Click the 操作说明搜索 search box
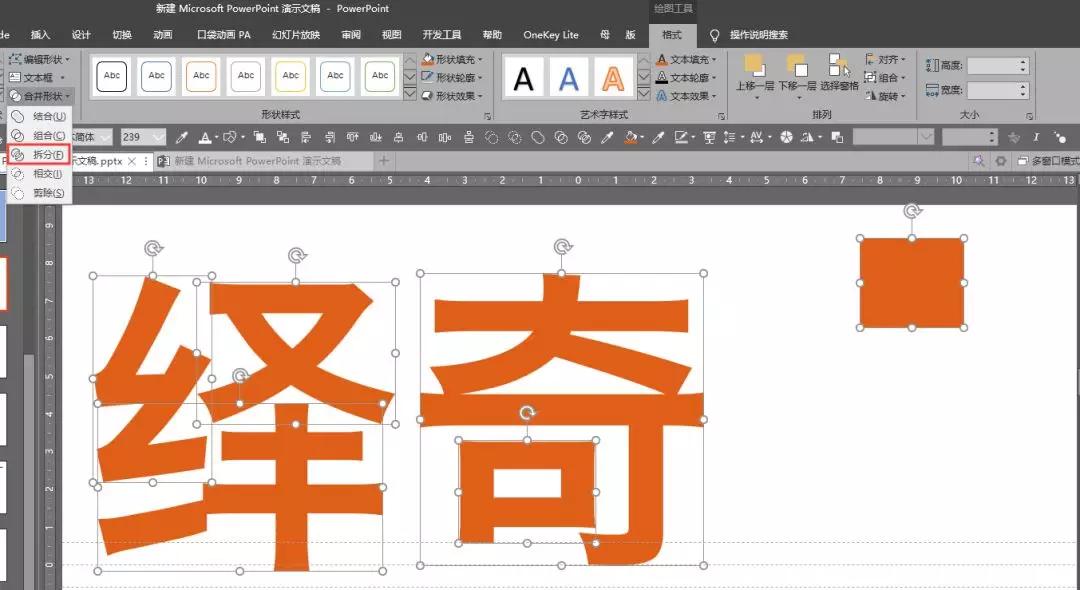This screenshot has width=1080, height=590. pyautogui.click(x=758, y=34)
